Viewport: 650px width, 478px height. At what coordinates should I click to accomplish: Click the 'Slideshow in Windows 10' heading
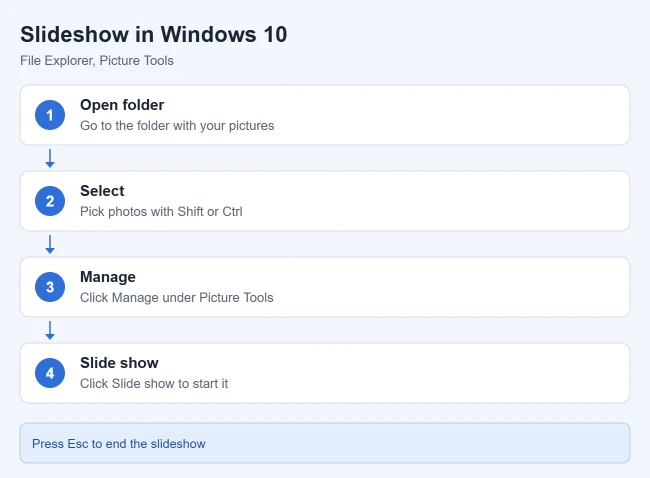pyautogui.click(x=153, y=34)
